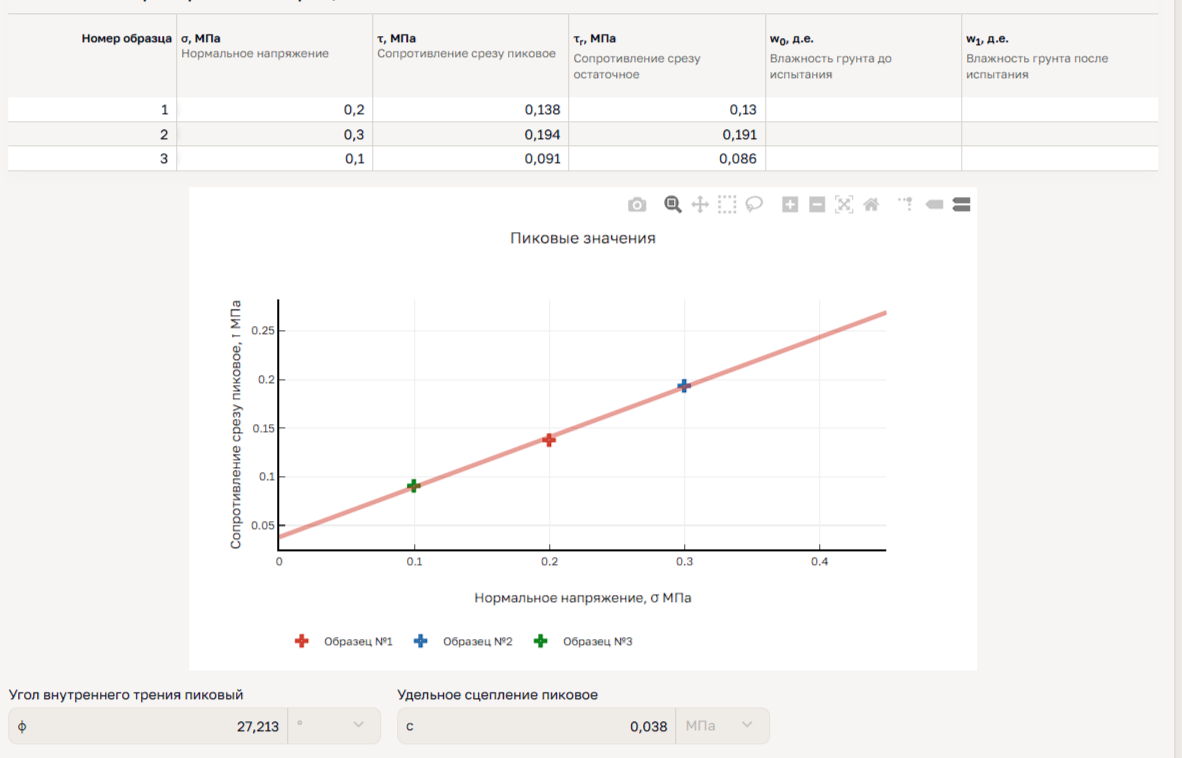Choose the Box Select tool

727,205
